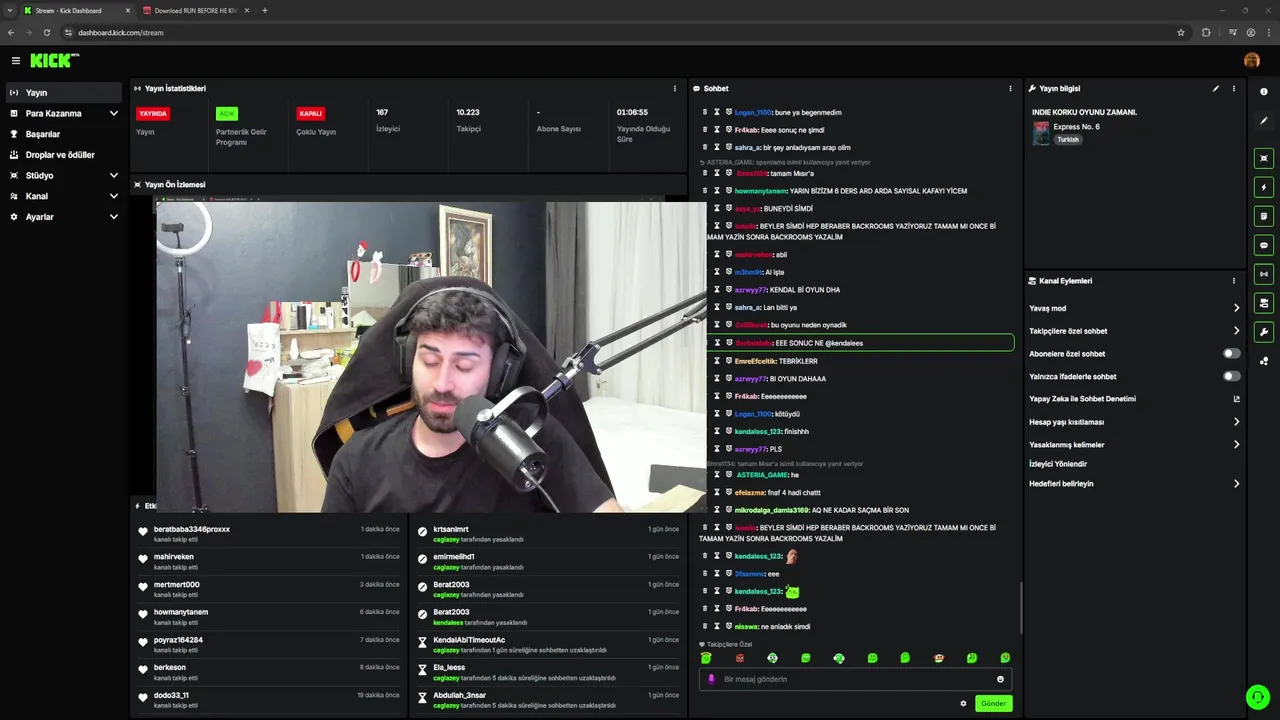Click the Kick logo
Viewport: 1280px width, 720px height.
[54, 61]
